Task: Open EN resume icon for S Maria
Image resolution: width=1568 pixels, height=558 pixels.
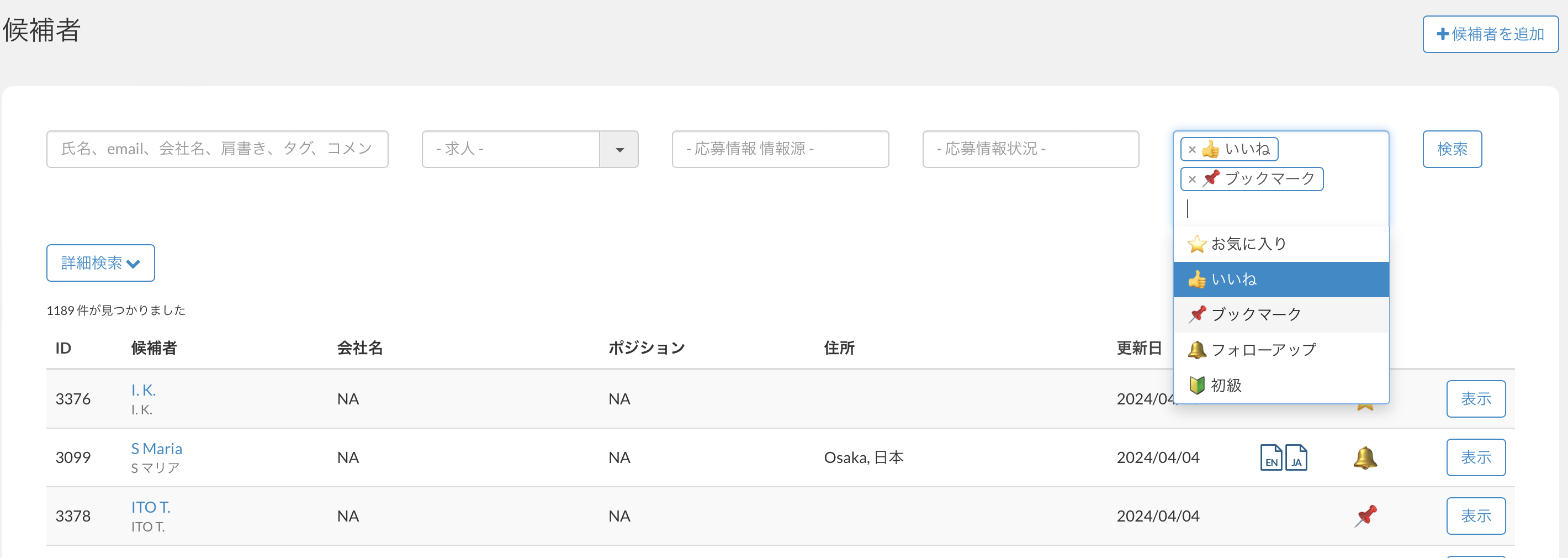Action: pos(1270,457)
